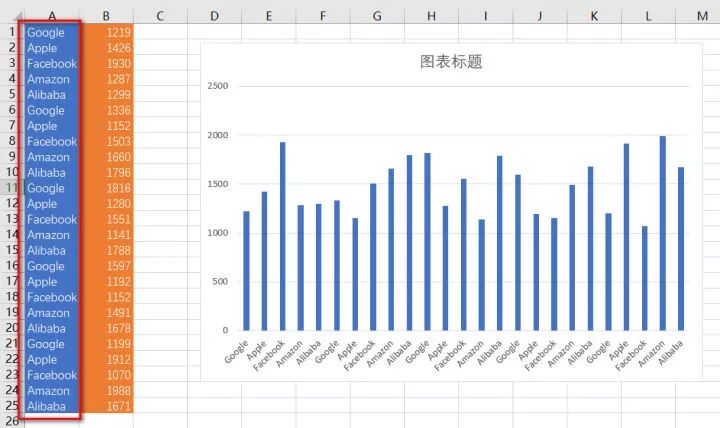
Task: Select row 1 header
Action: 12,32
